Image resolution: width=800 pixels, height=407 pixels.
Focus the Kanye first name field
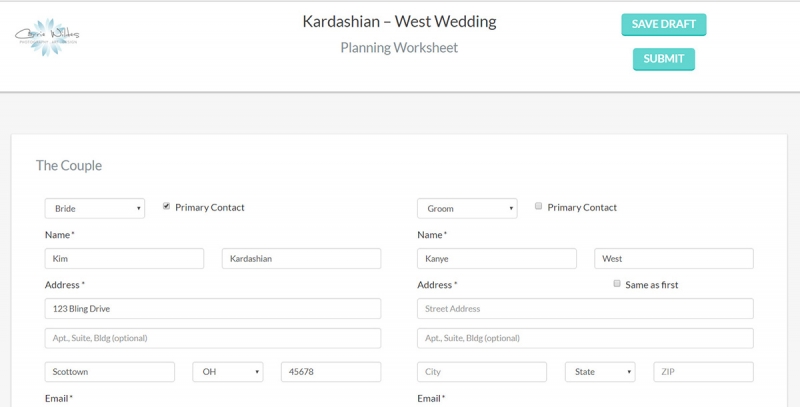(x=497, y=259)
